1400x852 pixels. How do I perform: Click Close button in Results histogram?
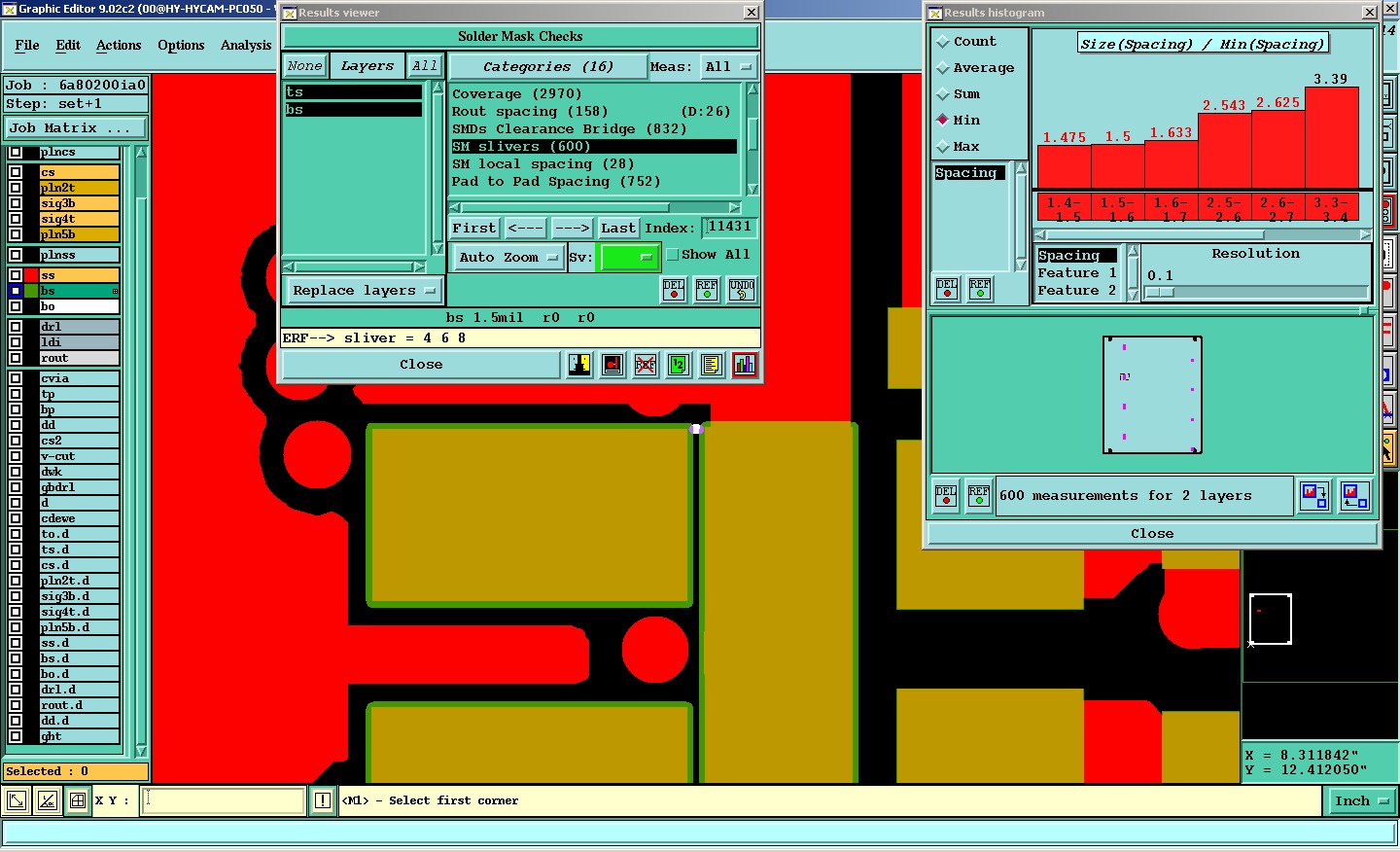(x=1152, y=533)
